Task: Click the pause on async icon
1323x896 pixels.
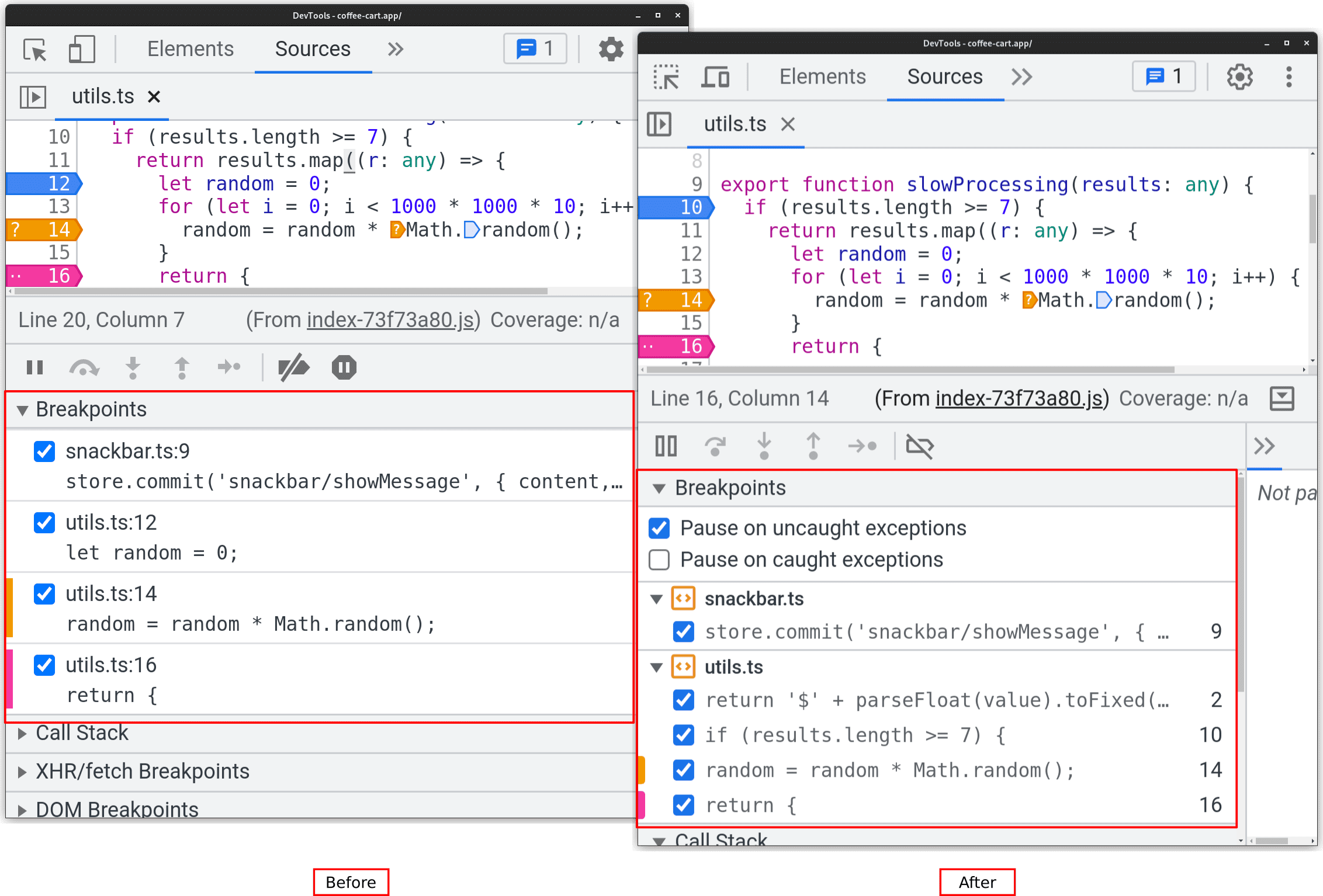Action: tap(344, 367)
